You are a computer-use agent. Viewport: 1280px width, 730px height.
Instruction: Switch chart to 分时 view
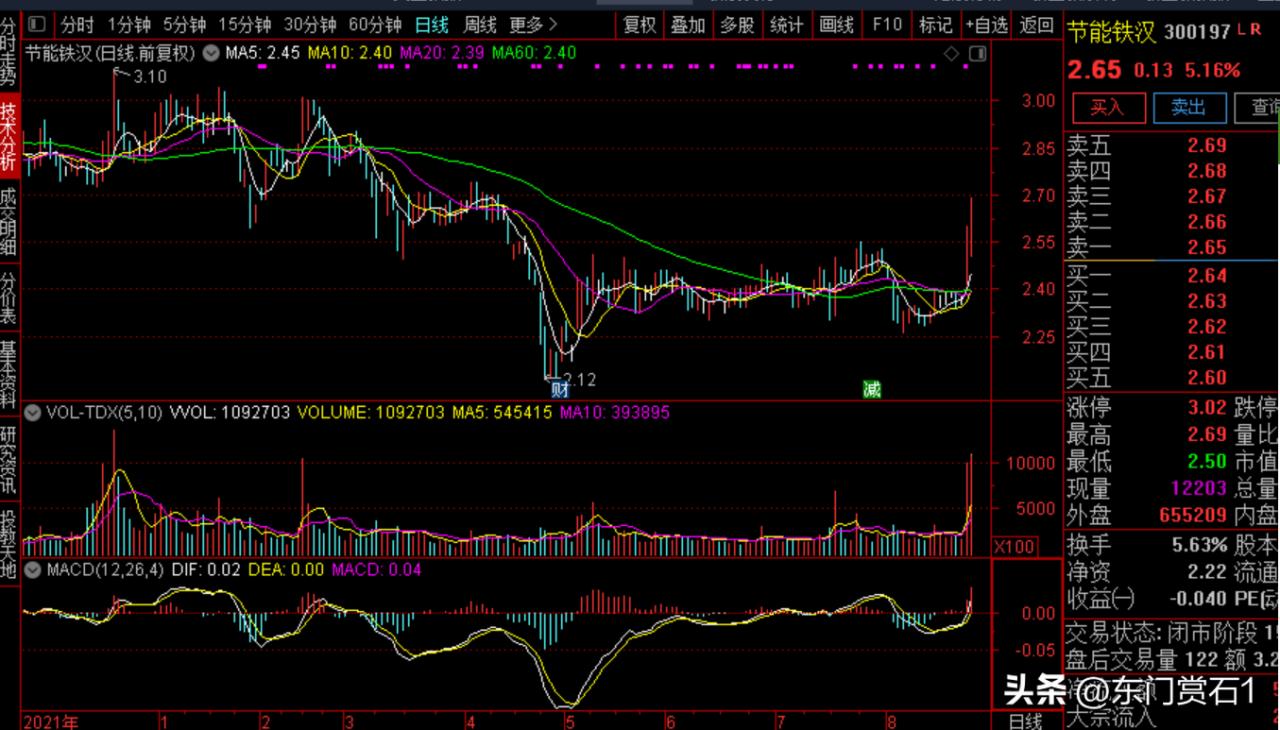pyautogui.click(x=77, y=24)
